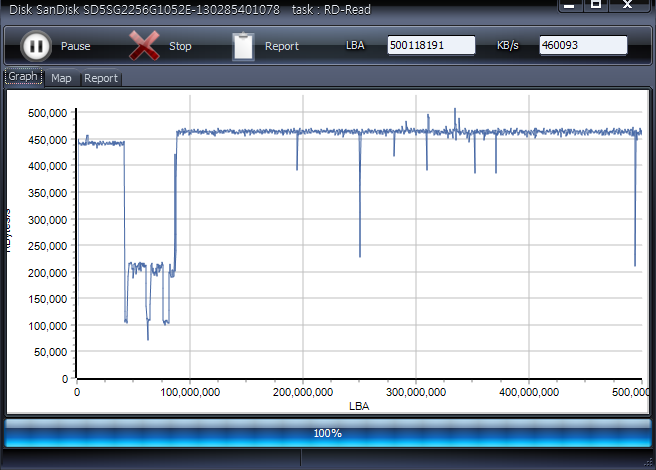Minimize the disk test window
This screenshot has width=656, height=470.
coord(568,5)
